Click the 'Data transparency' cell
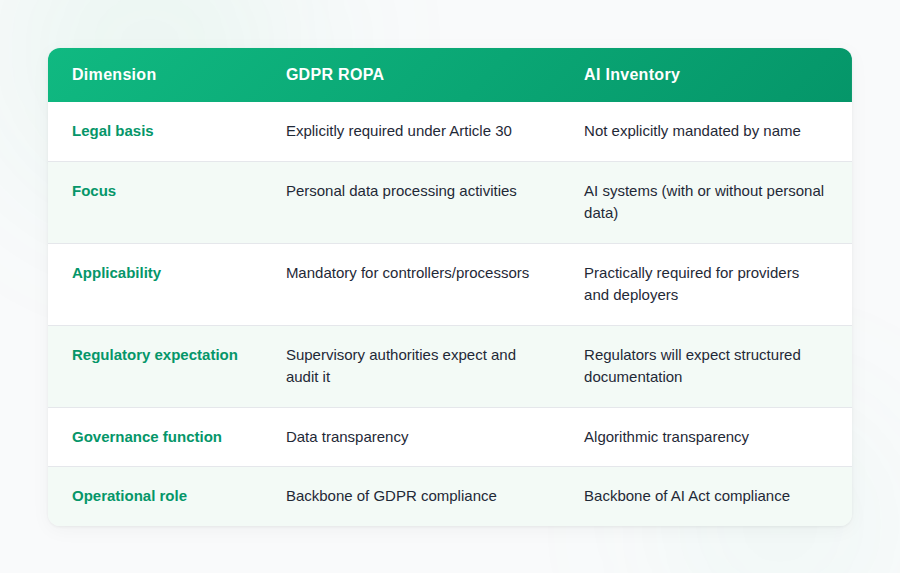Image resolution: width=900 pixels, height=573 pixels. (x=347, y=437)
